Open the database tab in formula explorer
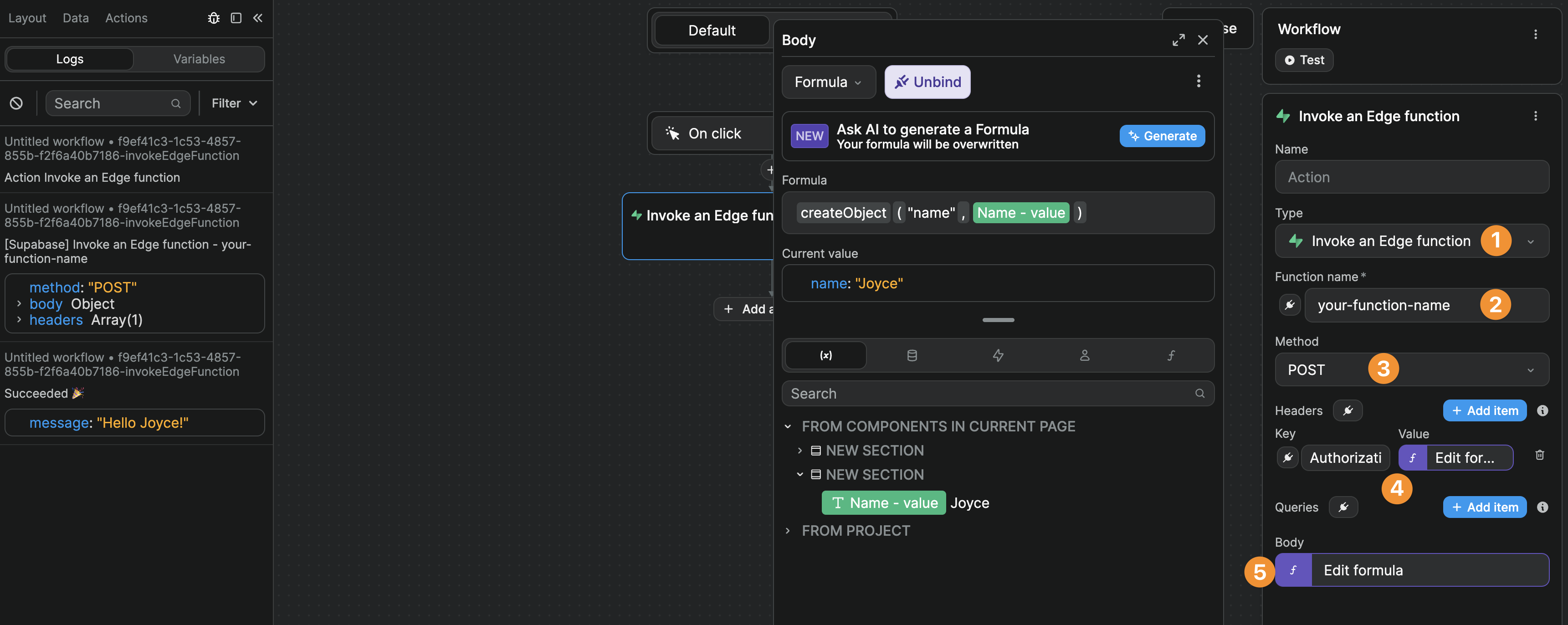This screenshot has height=625, width=1568. click(912, 355)
